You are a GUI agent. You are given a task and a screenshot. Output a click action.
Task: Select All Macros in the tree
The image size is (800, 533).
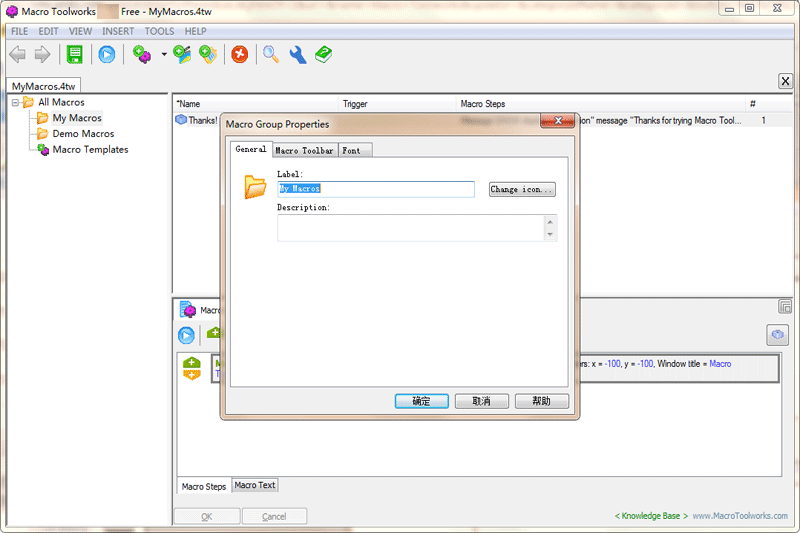click(61, 103)
